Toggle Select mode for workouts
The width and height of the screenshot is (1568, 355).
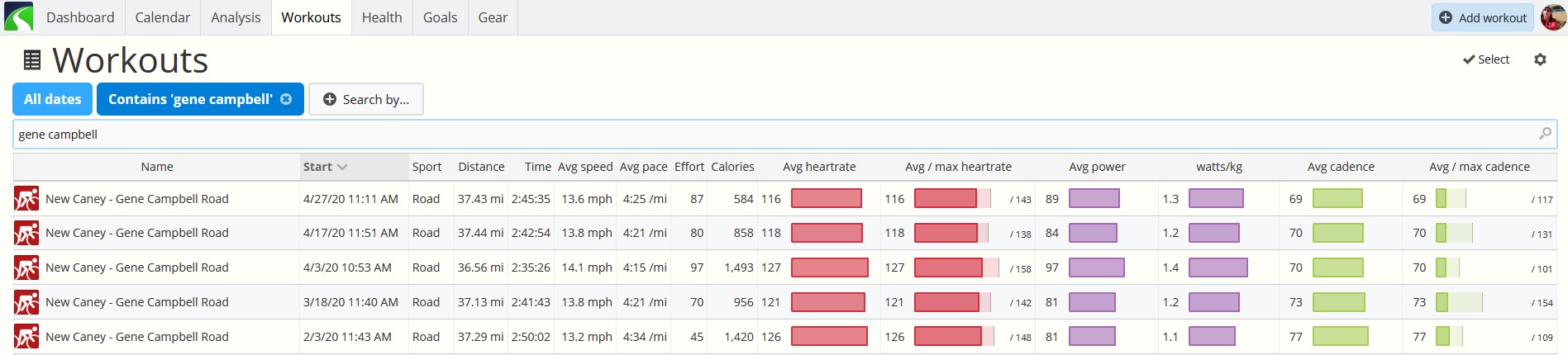point(1486,59)
